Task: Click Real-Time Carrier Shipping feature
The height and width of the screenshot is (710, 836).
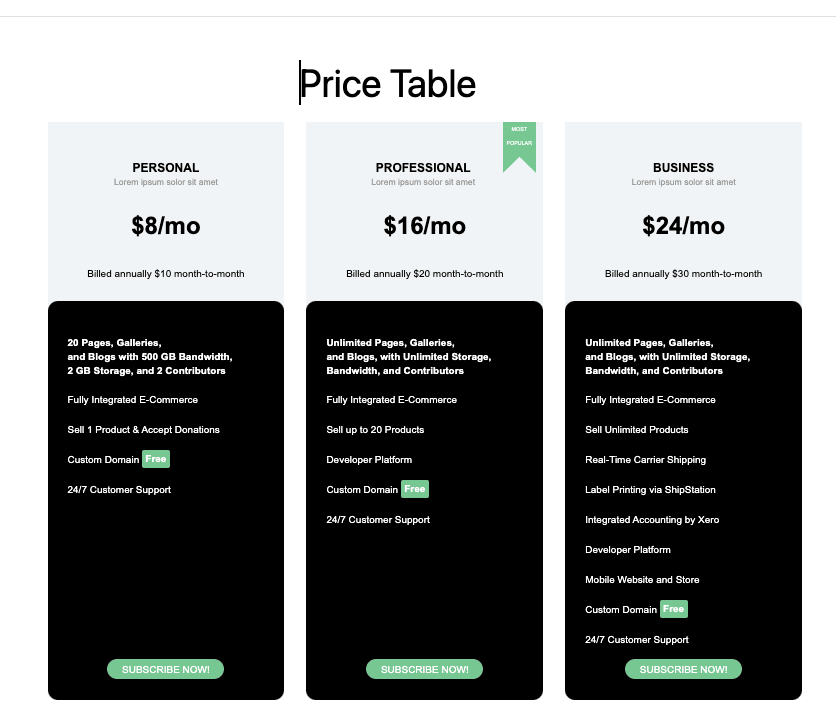Action: (x=646, y=460)
